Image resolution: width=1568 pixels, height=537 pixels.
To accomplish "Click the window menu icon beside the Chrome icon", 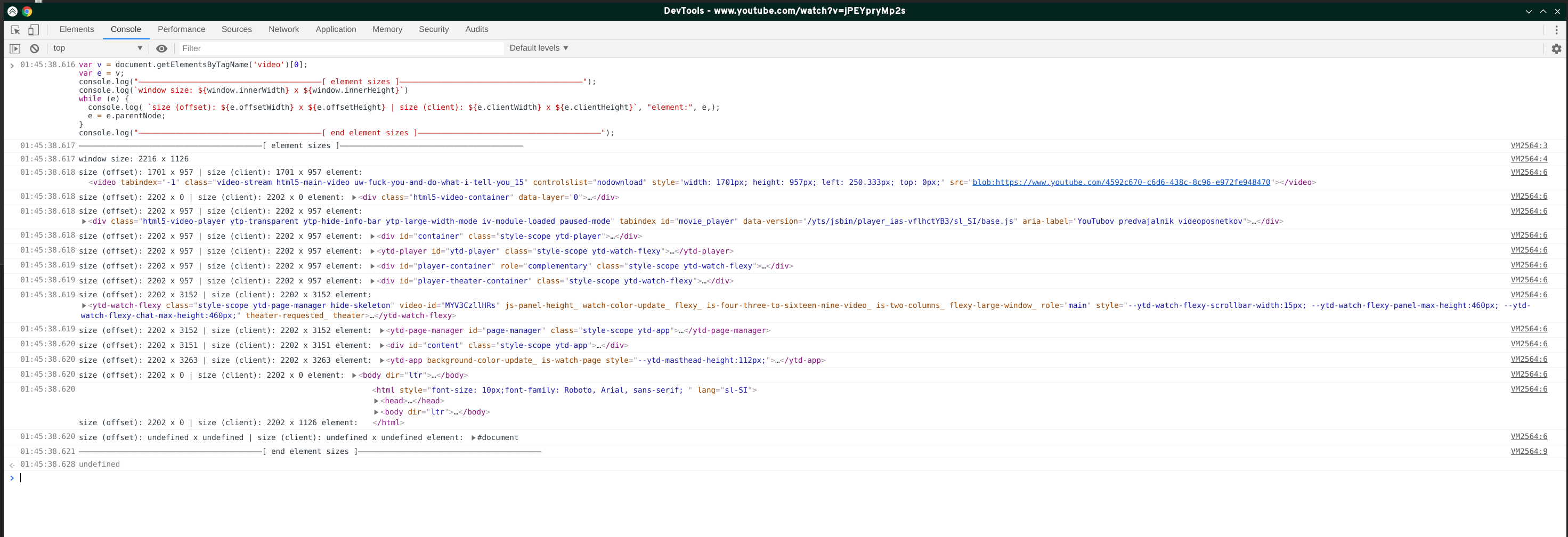I will coord(12,11).
